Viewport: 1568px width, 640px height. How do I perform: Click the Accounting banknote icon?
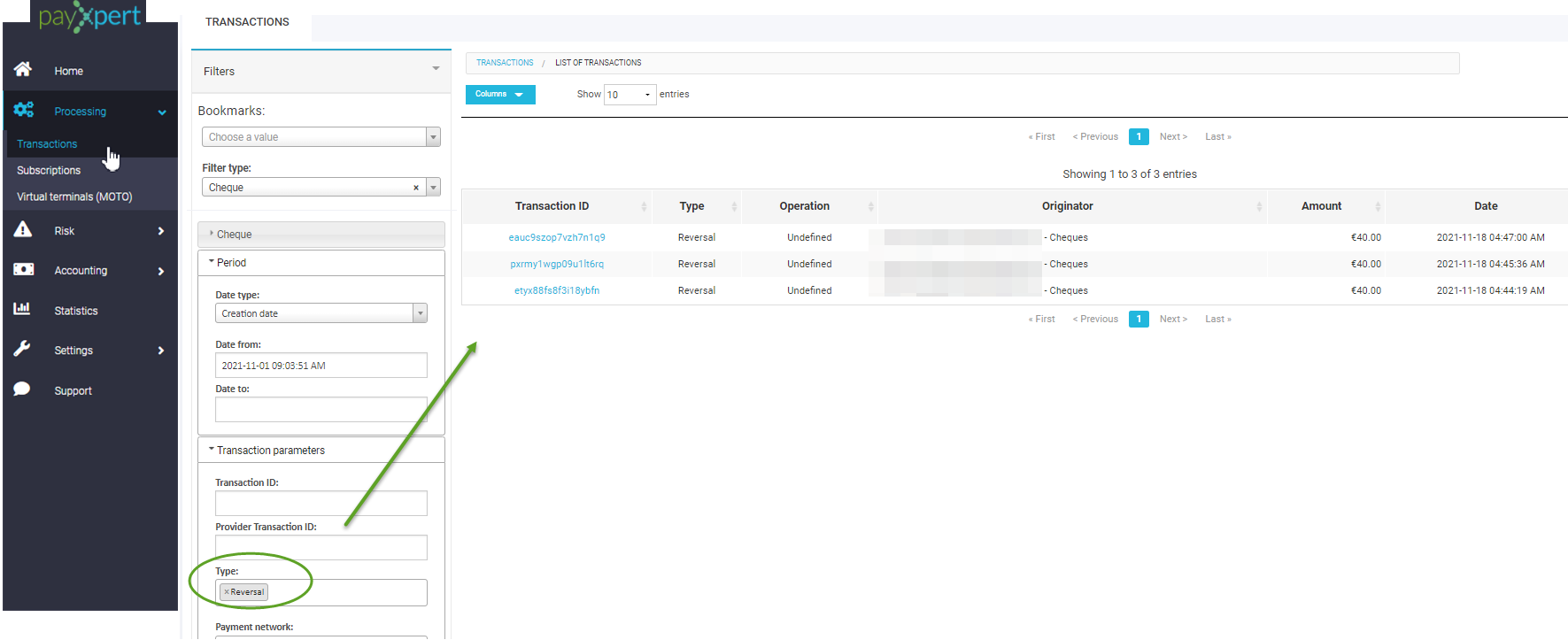coord(23,269)
